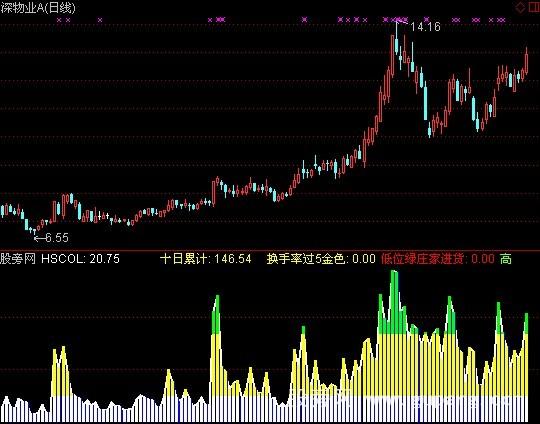540x424 pixels.
Task: Click the red diamond icon at top right
Action: (520, 7)
